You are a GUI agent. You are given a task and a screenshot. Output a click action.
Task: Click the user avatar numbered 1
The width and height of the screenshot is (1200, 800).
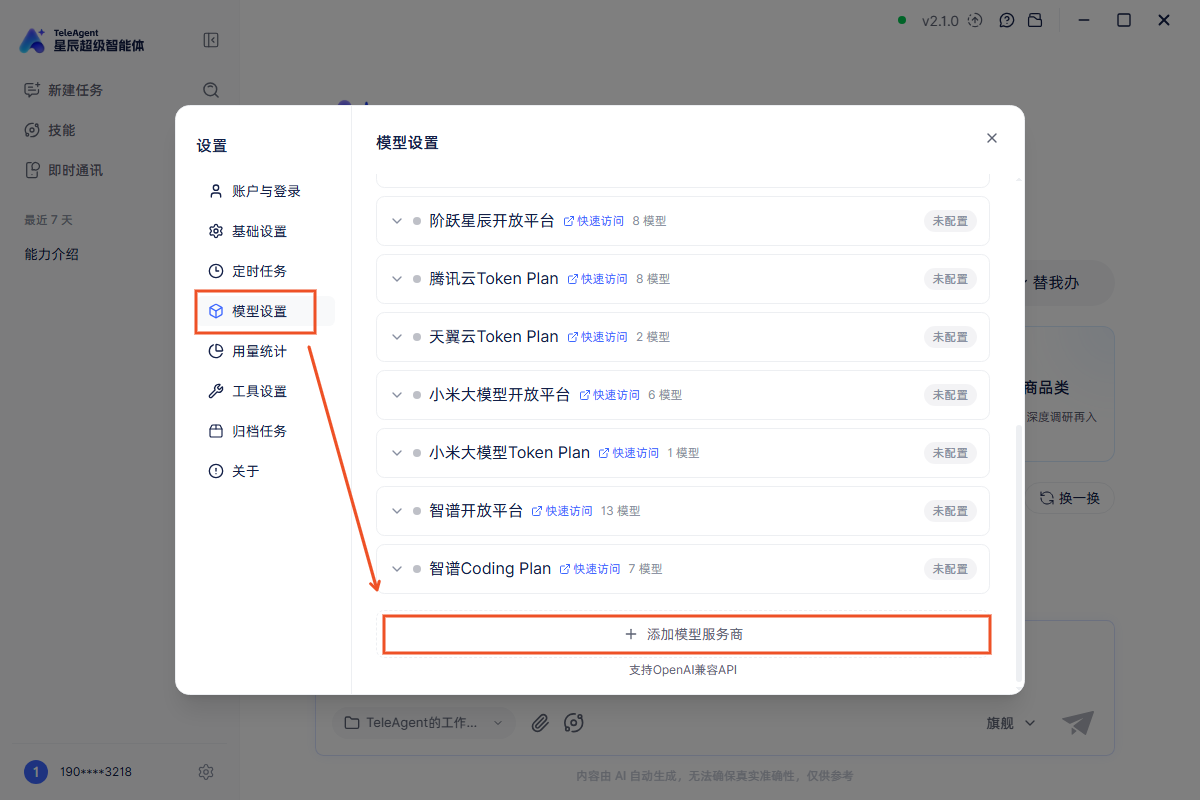(x=36, y=772)
